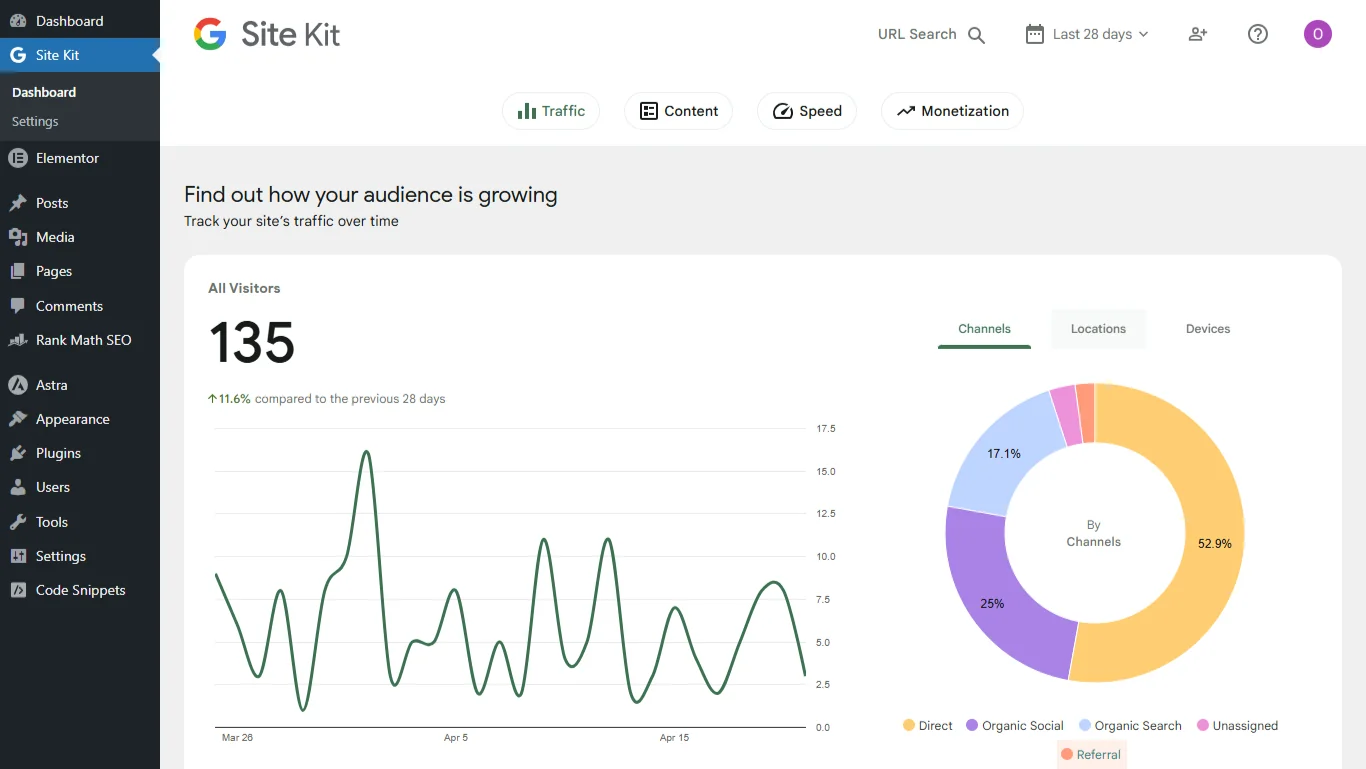Click the Site Kit Google icon in sidebar

[18, 55]
